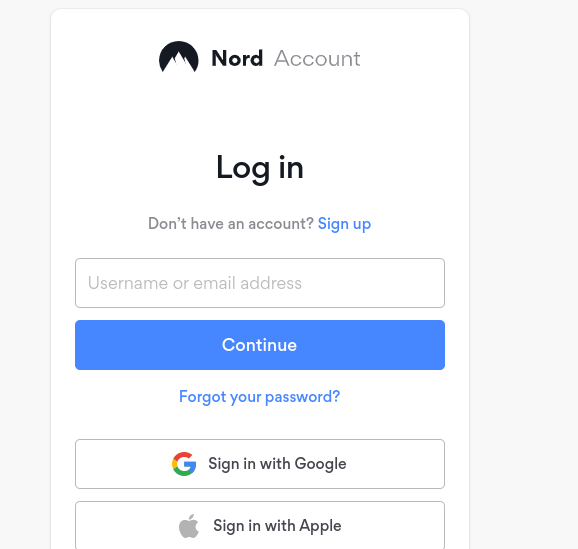Screen dimensions: 578x549
Task: Click blank white space inside the login card
Action: 260,111
